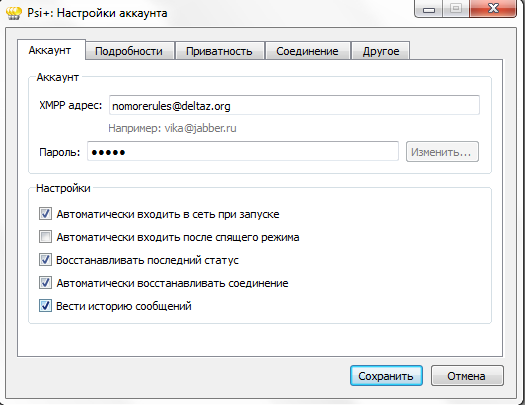This screenshot has height=405, width=525.
Task: Click the Отмена button
Action: coord(467,376)
